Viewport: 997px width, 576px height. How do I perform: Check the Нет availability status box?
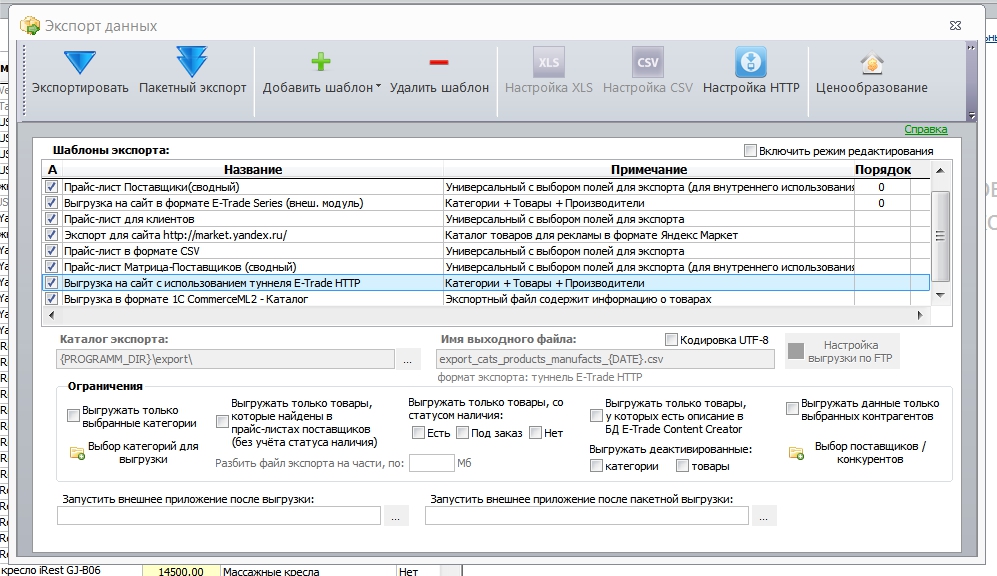click(x=535, y=432)
